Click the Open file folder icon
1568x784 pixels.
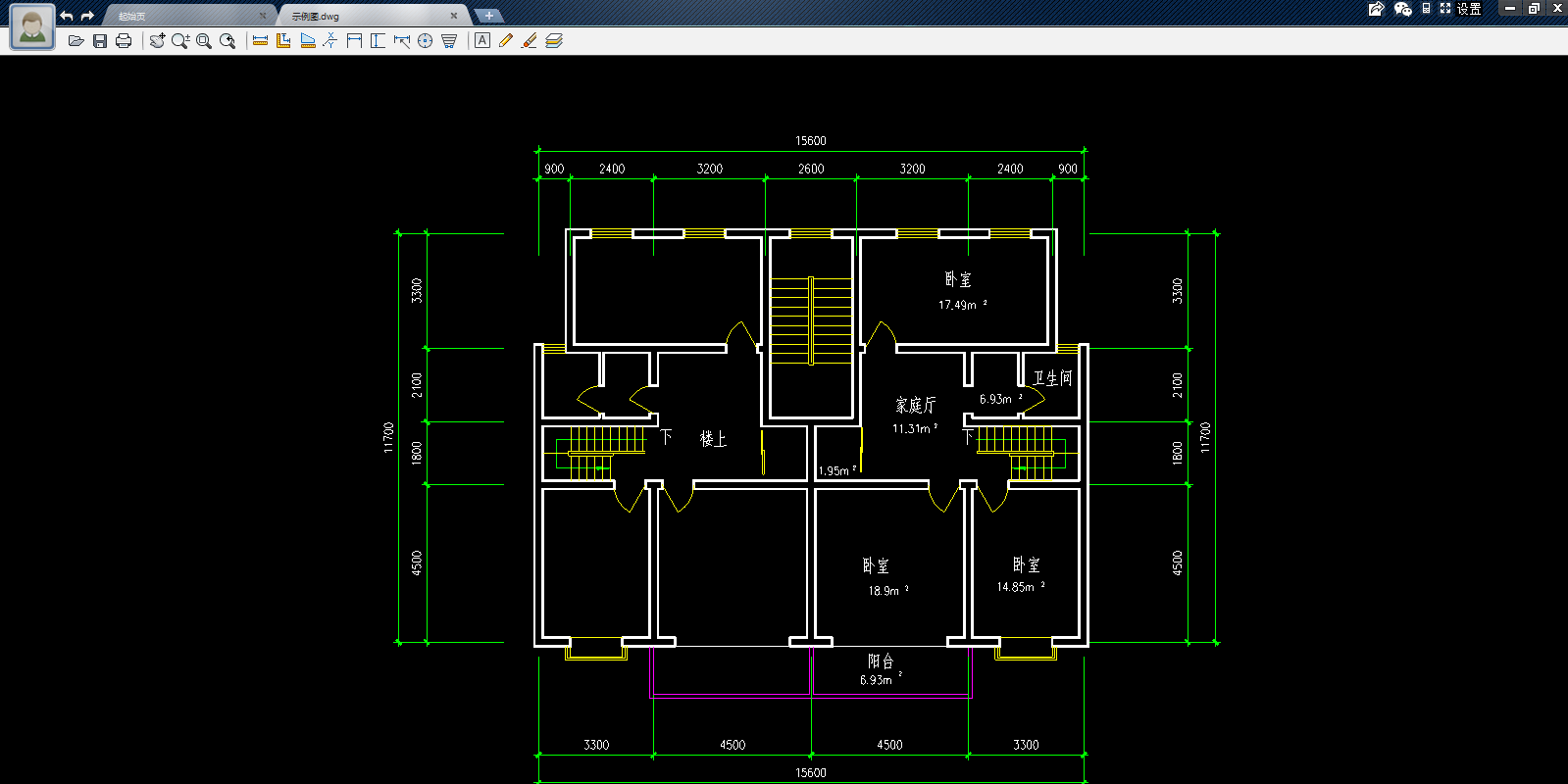point(76,41)
